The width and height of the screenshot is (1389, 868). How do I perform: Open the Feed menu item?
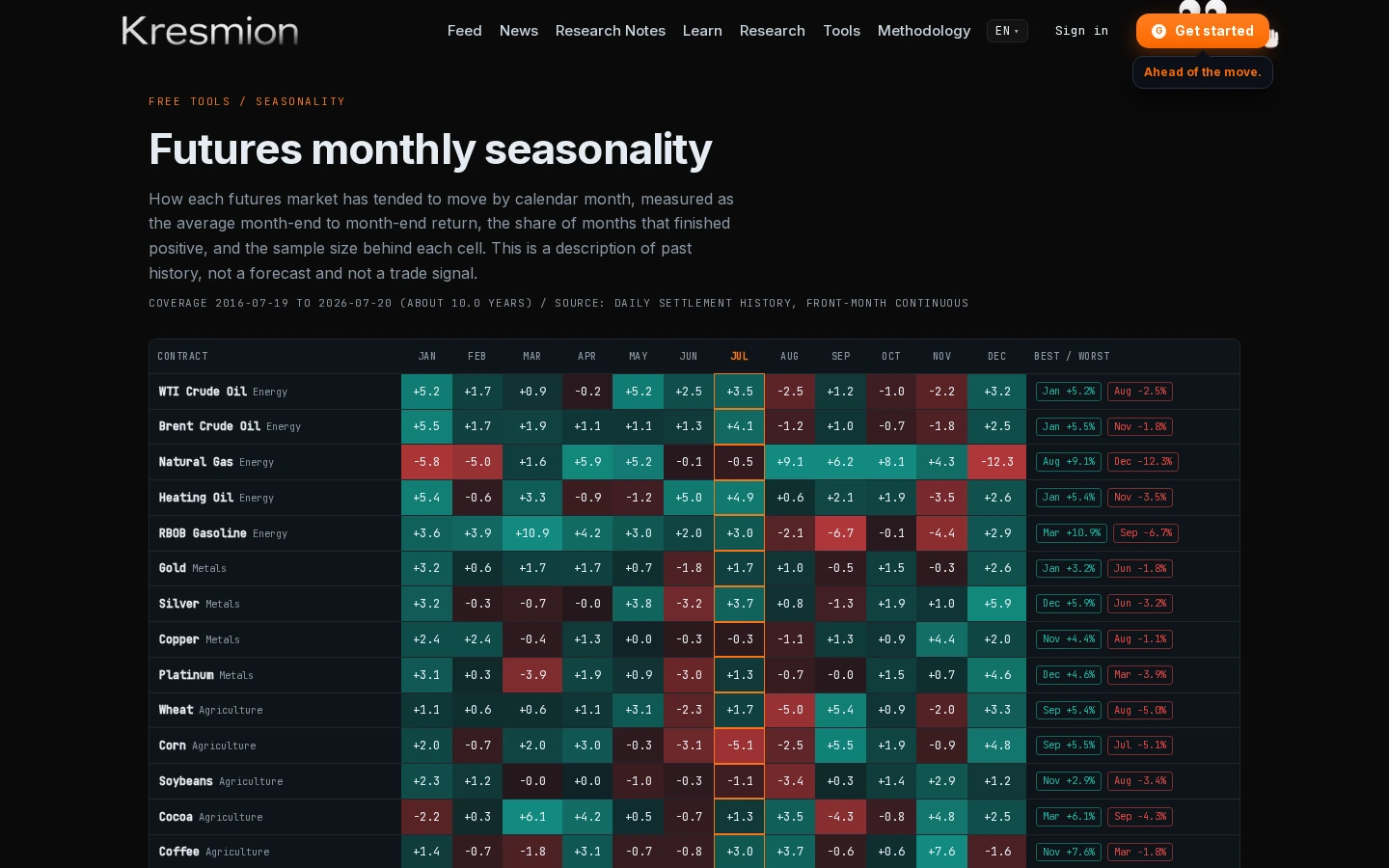pyautogui.click(x=464, y=31)
